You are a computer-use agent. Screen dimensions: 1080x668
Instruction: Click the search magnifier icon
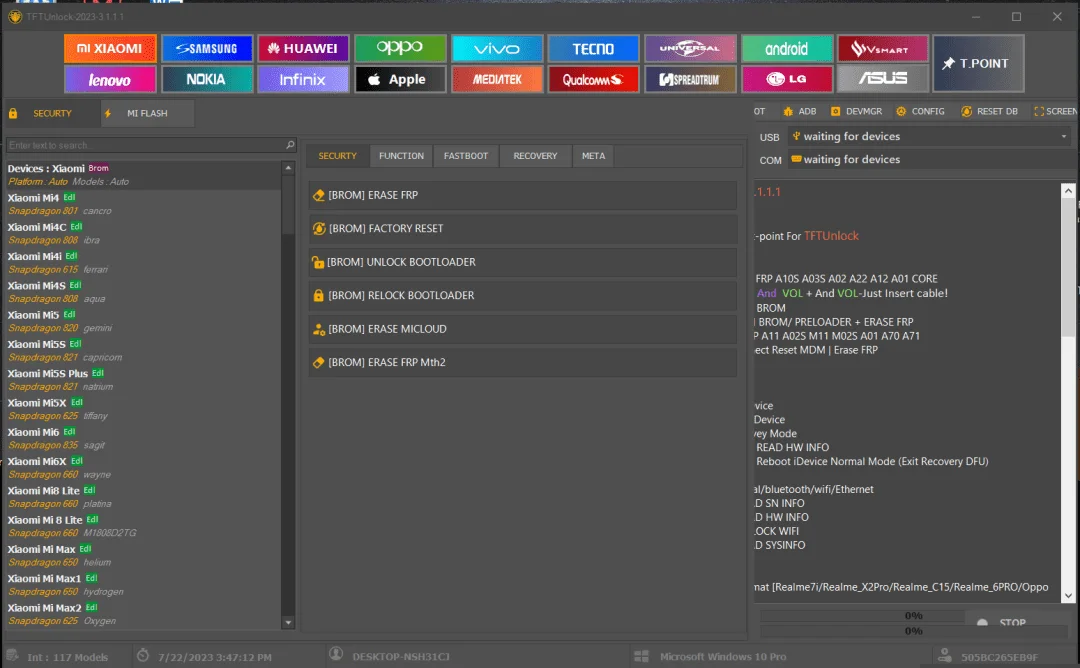(x=290, y=145)
